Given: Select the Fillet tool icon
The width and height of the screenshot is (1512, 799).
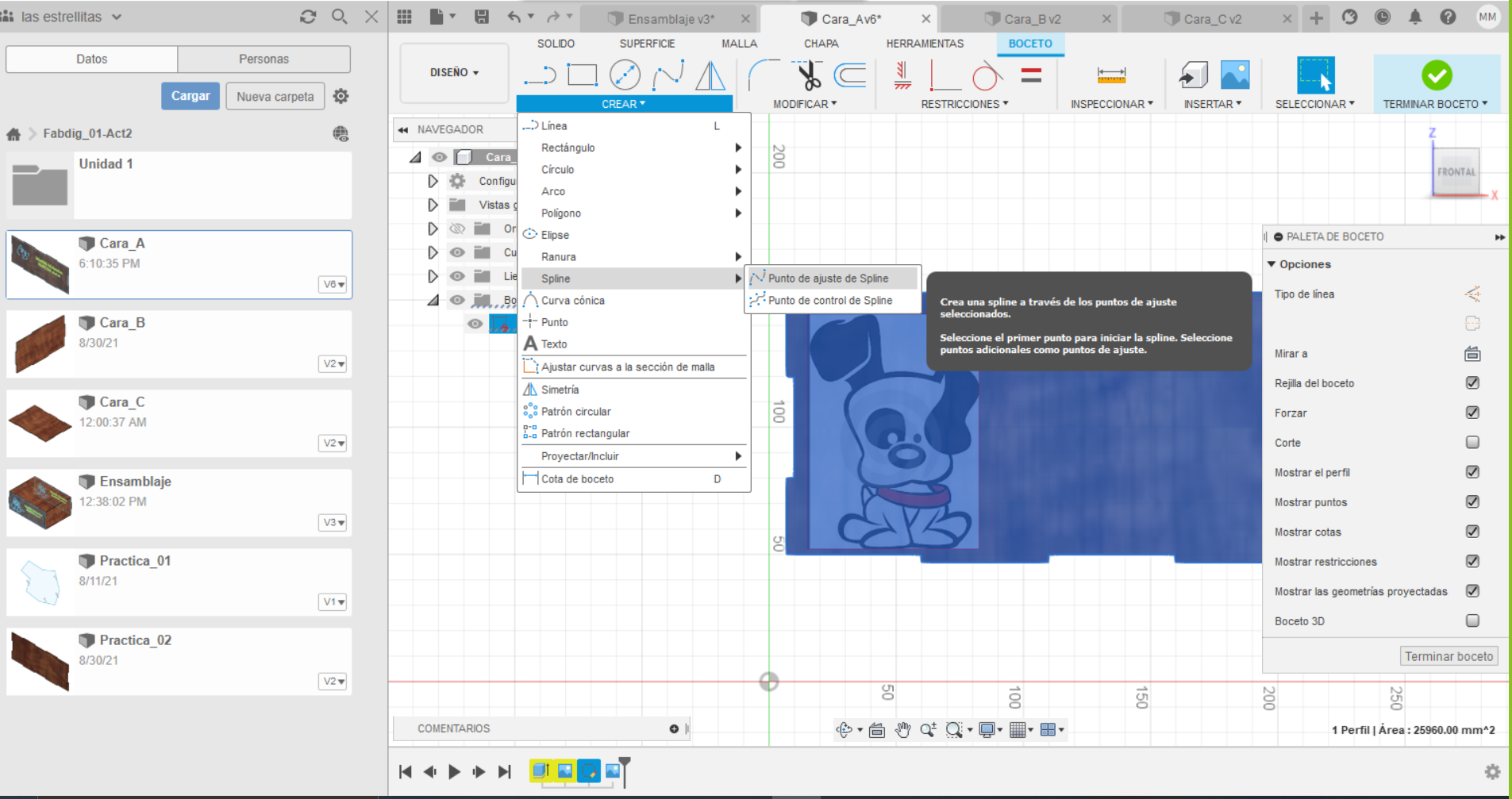Looking at the screenshot, I should click(x=764, y=75).
